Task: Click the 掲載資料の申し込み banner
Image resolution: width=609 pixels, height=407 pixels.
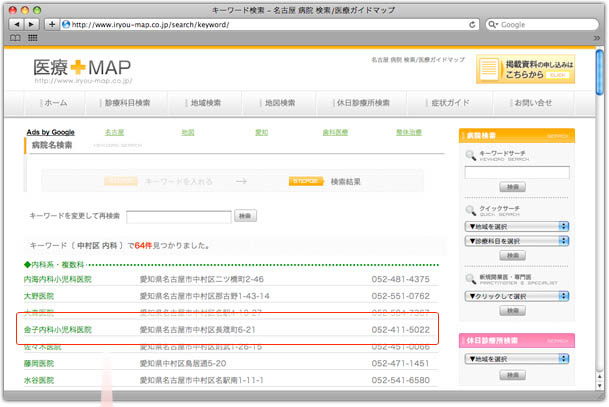Action: [525, 69]
